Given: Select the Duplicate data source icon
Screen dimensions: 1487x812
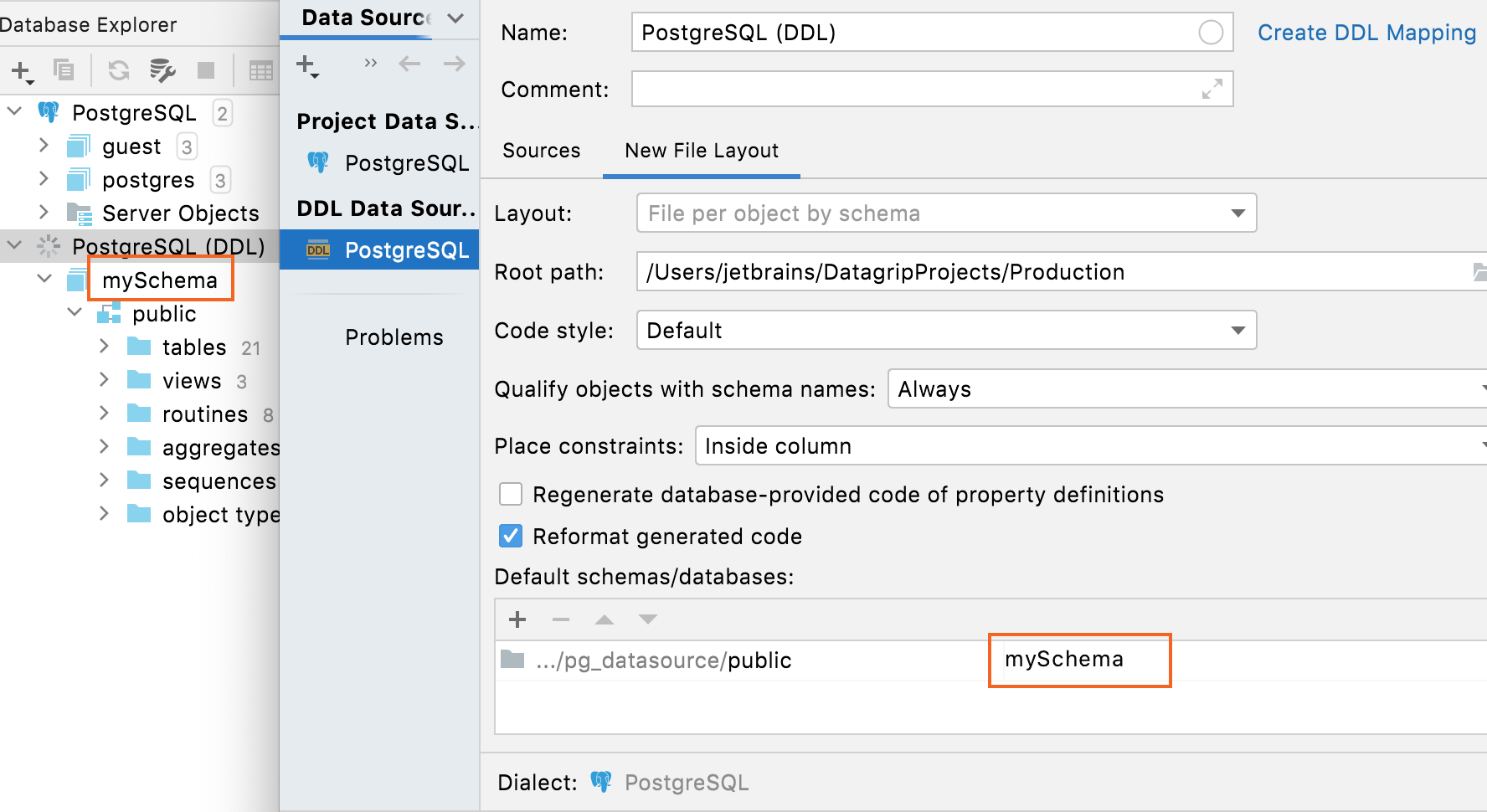Looking at the screenshot, I should pyautogui.click(x=64, y=71).
